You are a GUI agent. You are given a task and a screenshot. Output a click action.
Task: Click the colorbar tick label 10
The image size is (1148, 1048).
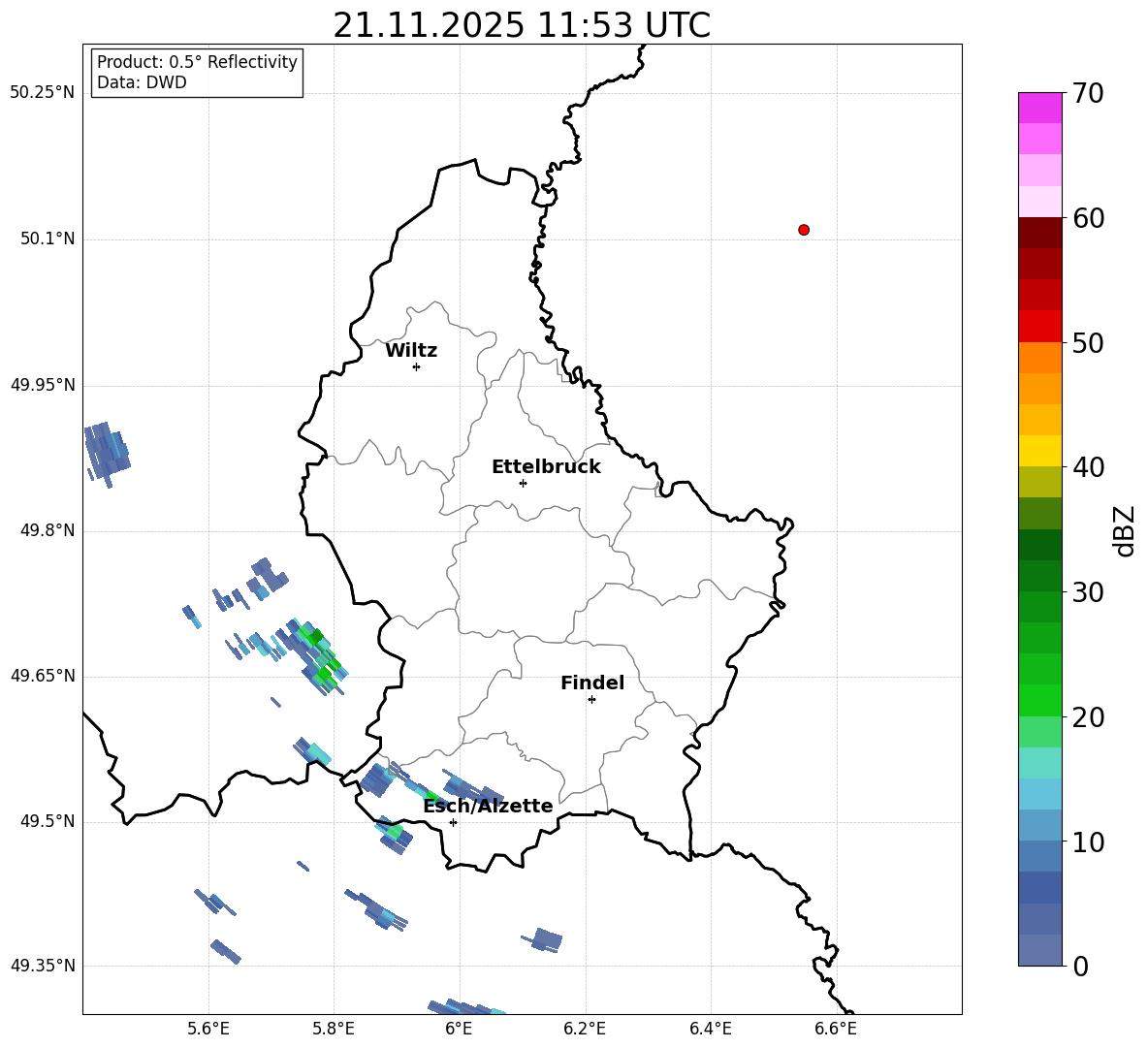pyautogui.click(x=1089, y=842)
